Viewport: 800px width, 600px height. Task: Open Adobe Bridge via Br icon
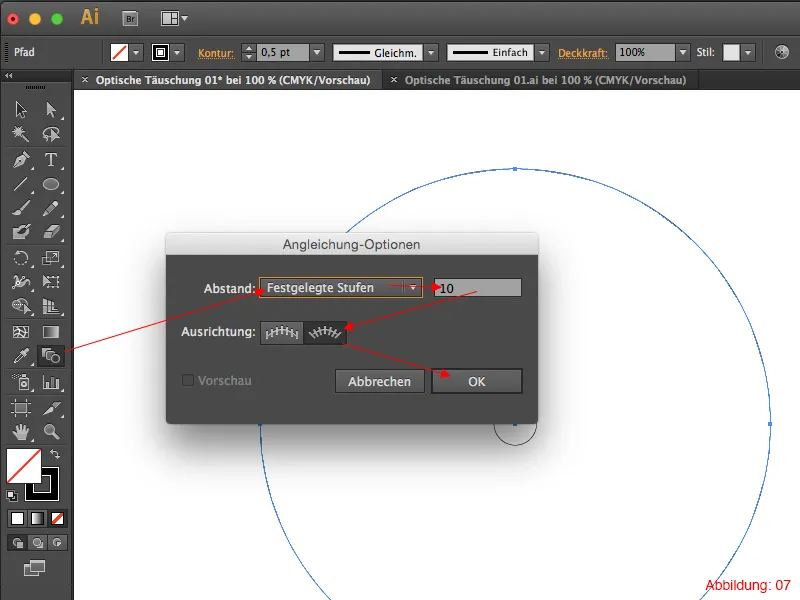(131, 19)
